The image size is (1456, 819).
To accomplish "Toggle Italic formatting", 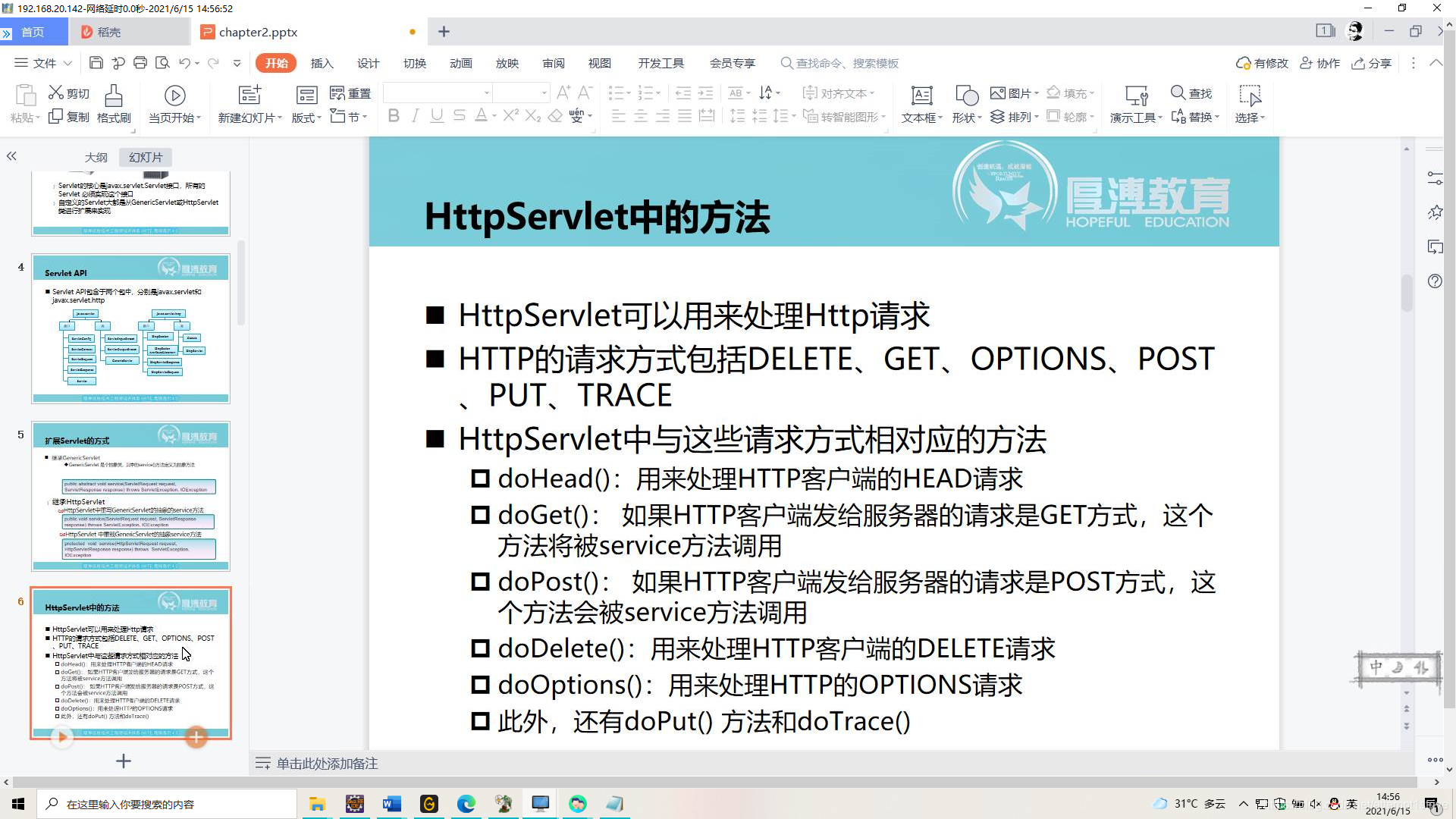I will [x=415, y=116].
